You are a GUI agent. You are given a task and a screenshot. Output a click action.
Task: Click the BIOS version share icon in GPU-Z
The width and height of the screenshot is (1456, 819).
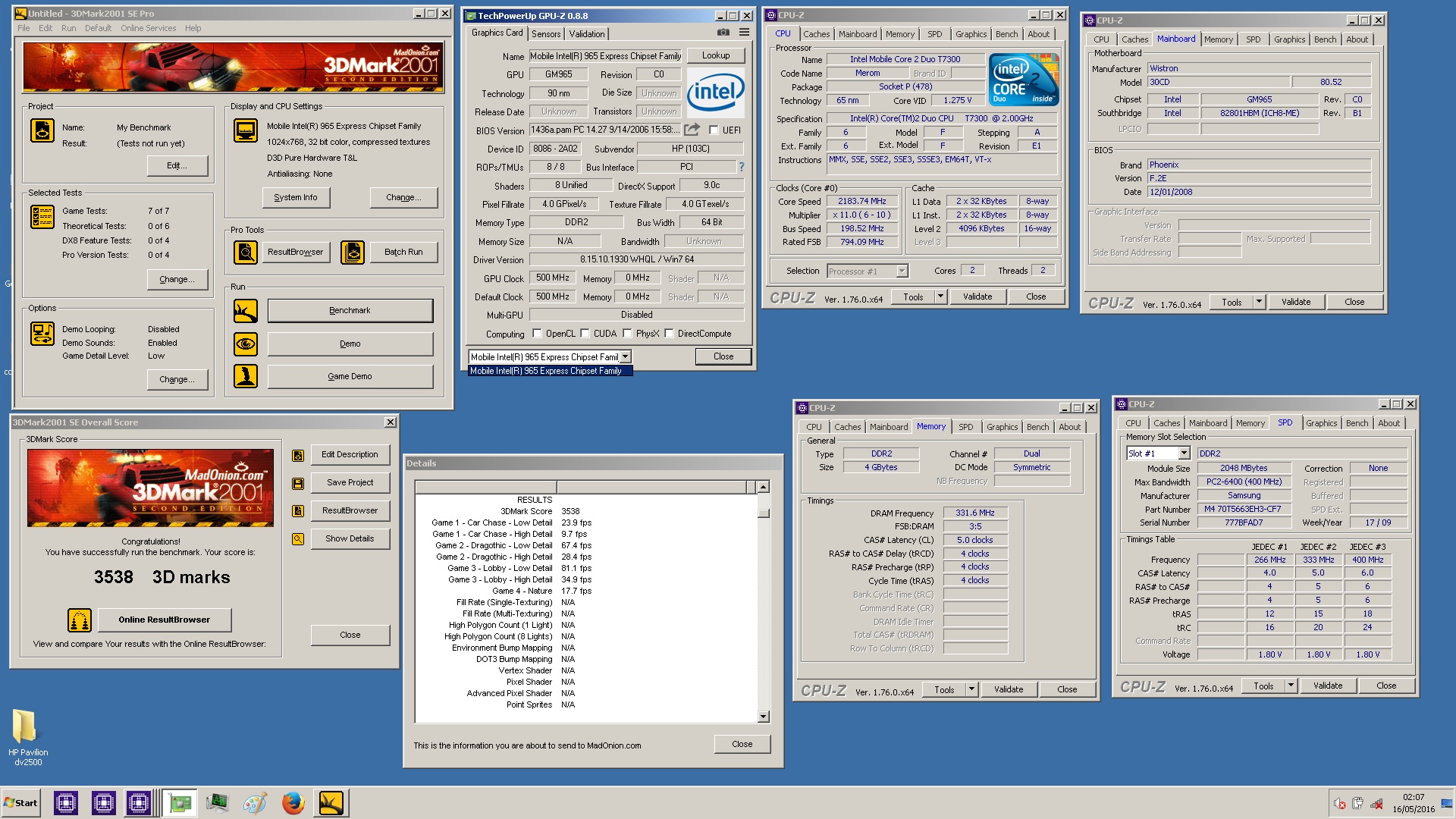[692, 130]
